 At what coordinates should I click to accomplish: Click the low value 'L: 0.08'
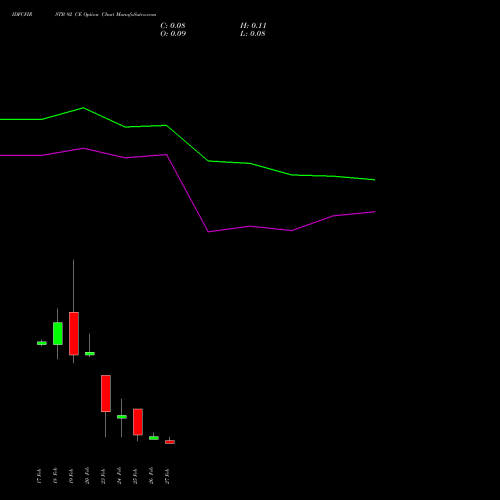[253, 34]
